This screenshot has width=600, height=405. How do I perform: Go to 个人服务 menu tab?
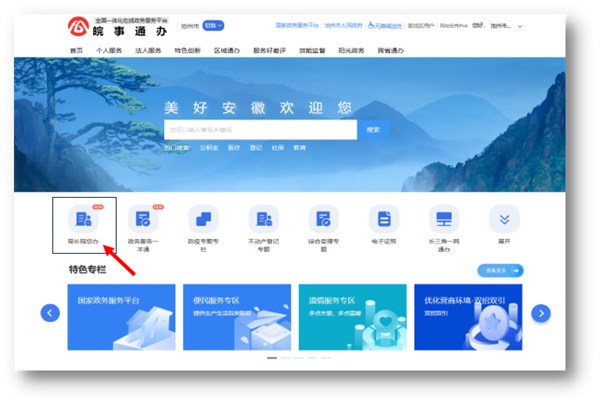point(109,49)
